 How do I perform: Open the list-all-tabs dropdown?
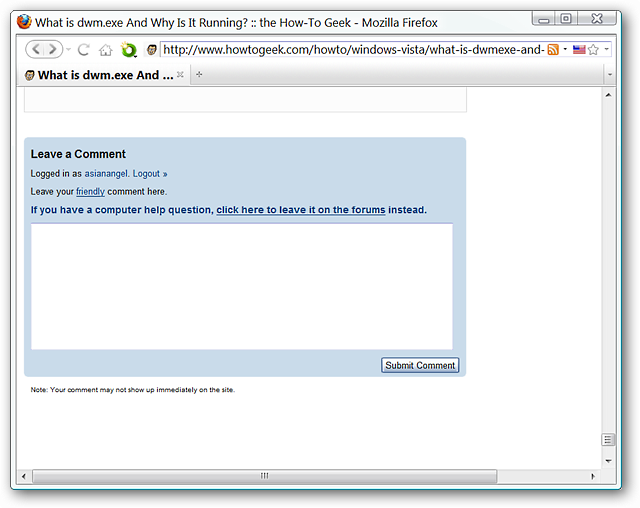click(609, 75)
